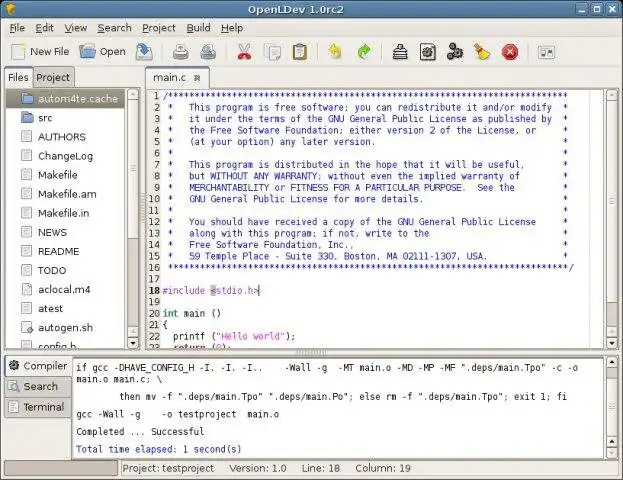Click the red Stop build icon
This screenshot has width=623, height=480.
[x=510, y=52]
